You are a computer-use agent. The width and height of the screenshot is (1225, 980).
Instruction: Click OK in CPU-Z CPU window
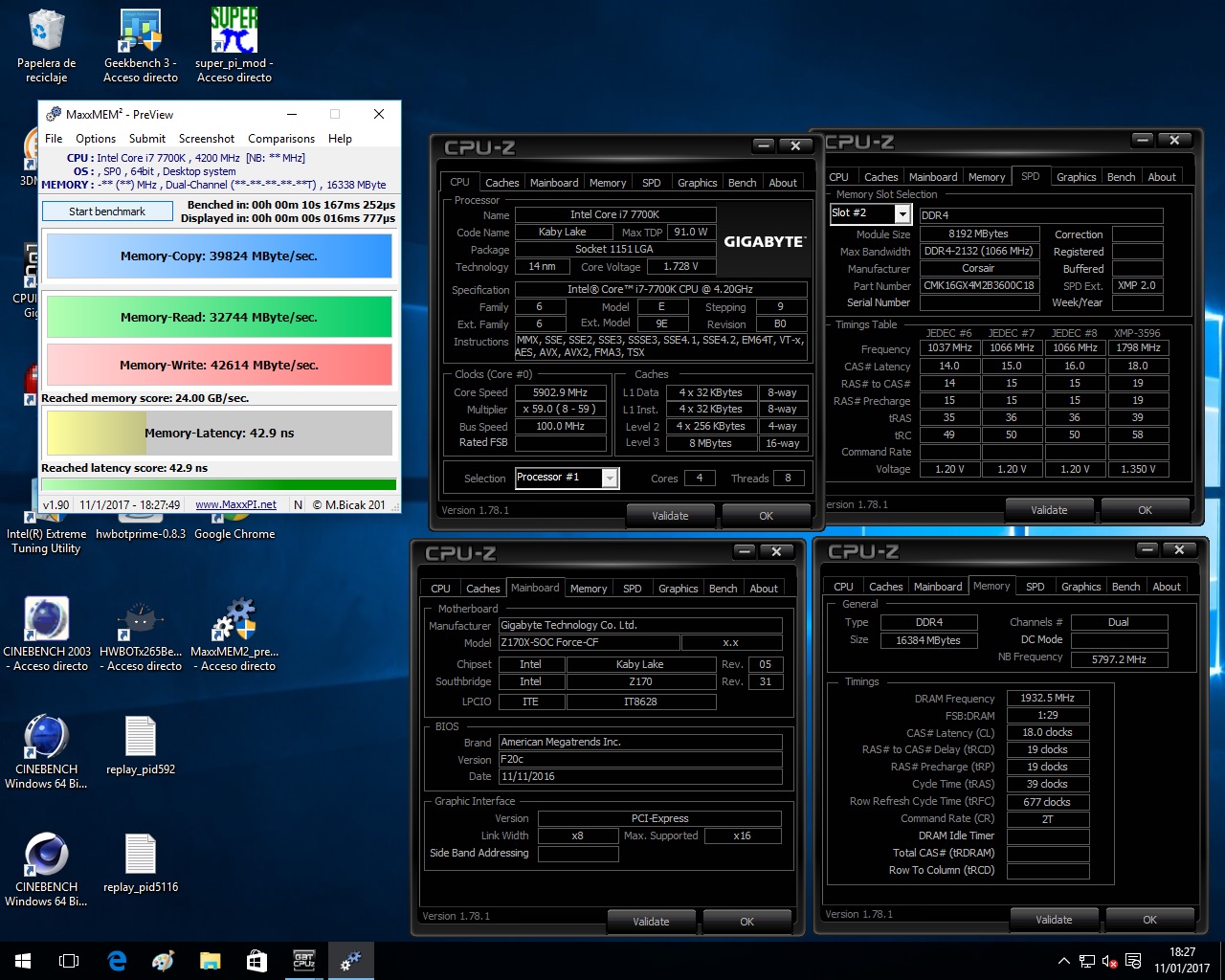(766, 516)
